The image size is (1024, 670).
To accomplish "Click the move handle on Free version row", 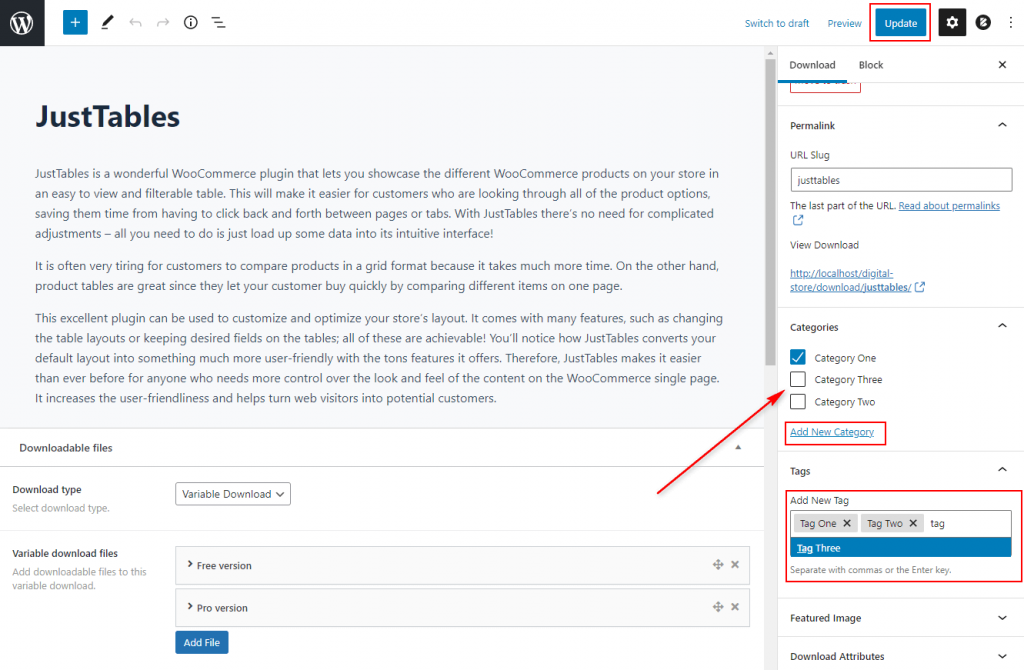I will click(x=718, y=565).
